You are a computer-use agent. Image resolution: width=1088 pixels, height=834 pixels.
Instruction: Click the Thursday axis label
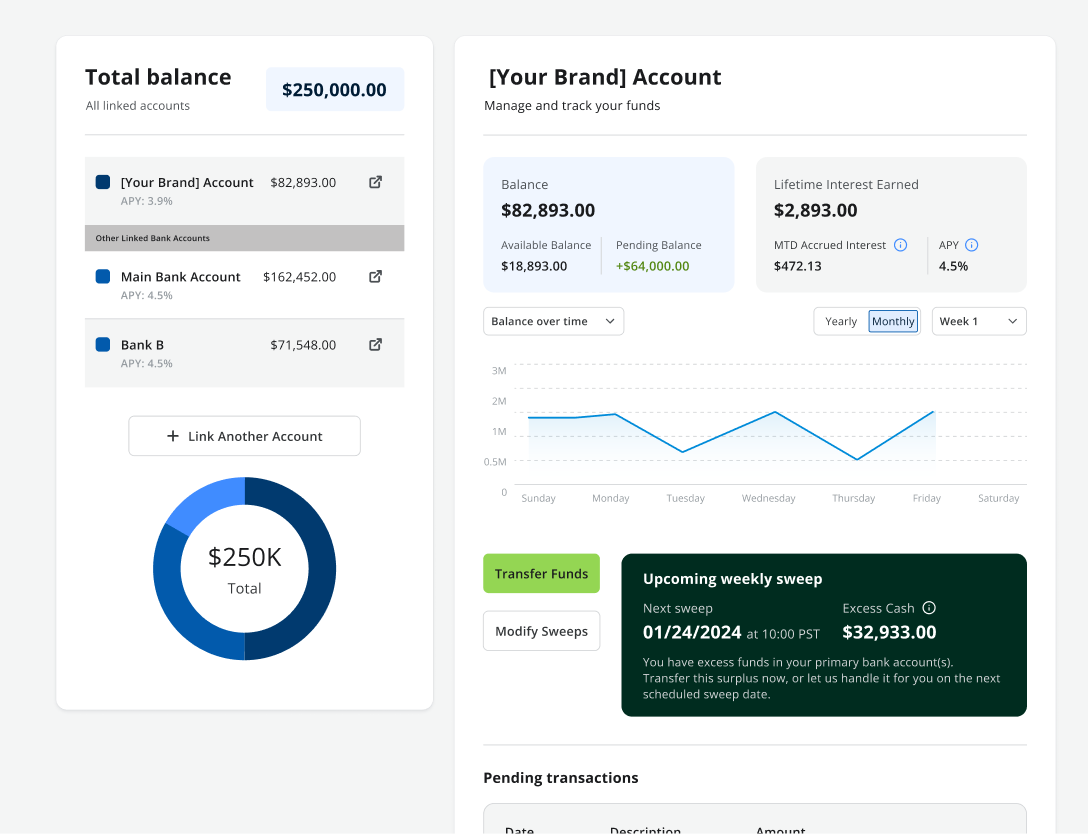(x=853, y=498)
